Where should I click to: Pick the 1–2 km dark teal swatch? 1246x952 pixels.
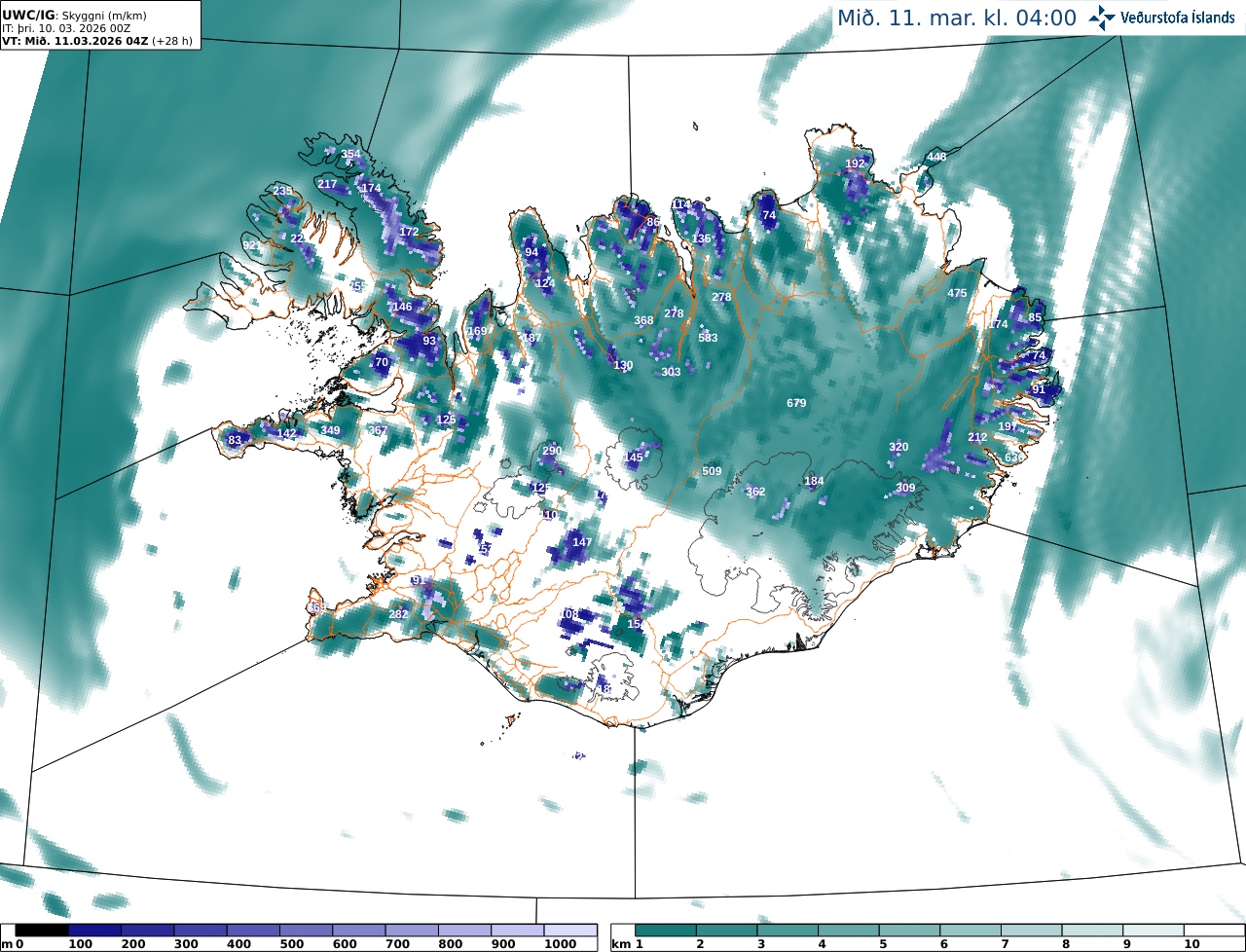pyautogui.click(x=666, y=931)
